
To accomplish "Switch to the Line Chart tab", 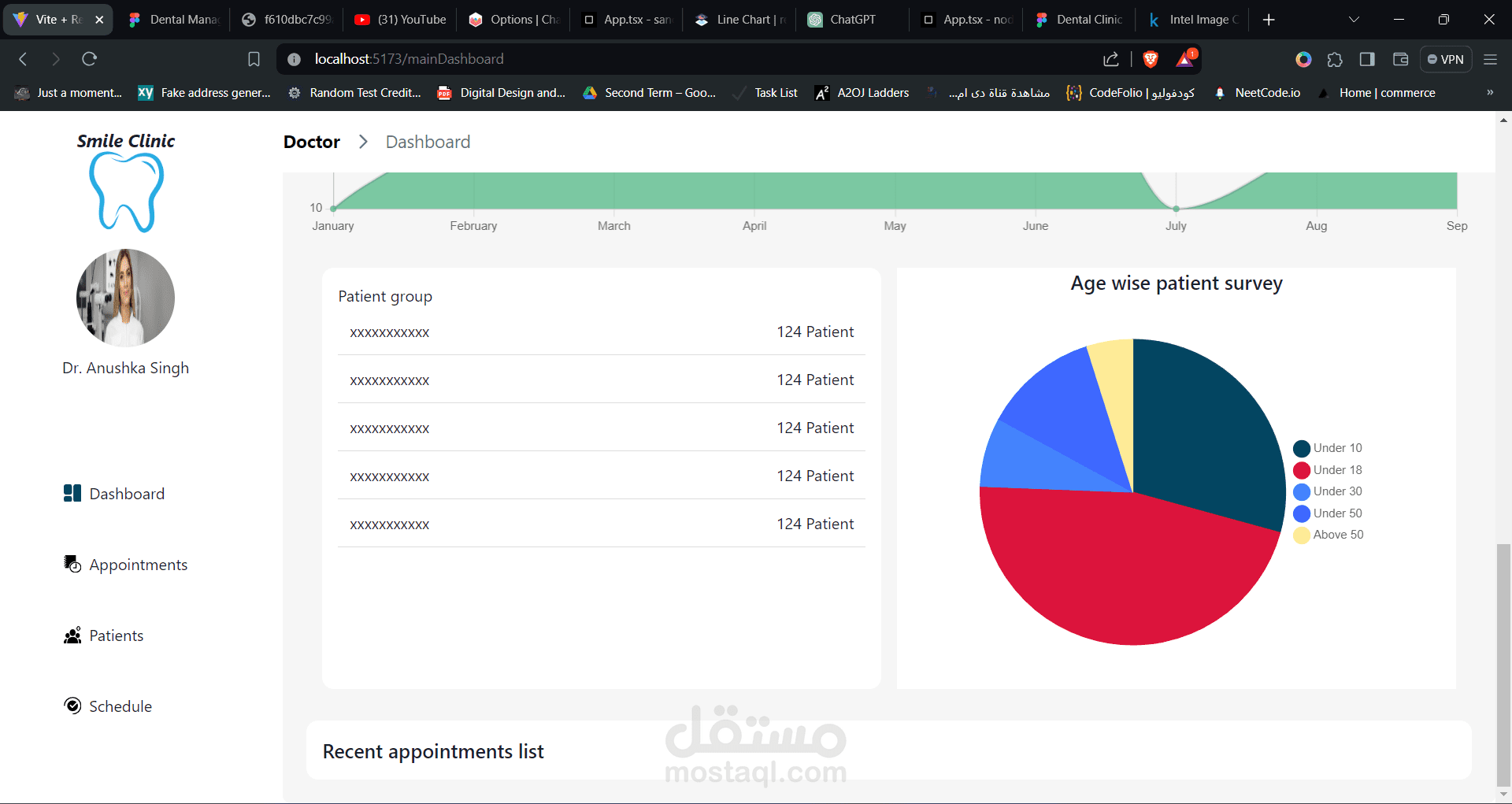I will click(739, 20).
